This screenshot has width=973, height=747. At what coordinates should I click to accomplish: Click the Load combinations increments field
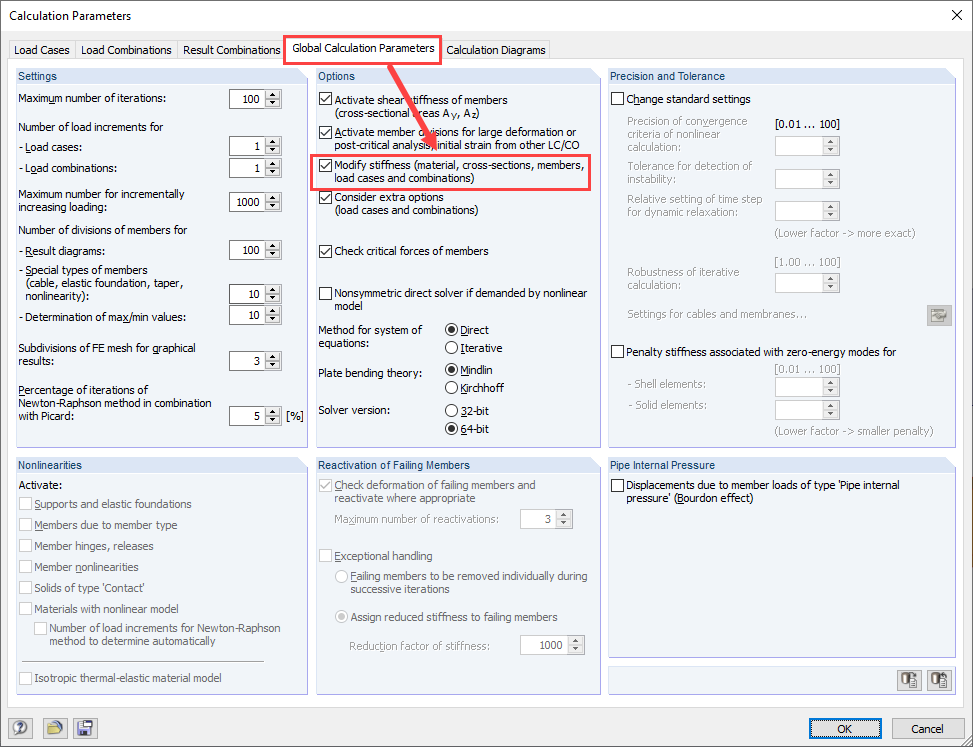coord(247,168)
